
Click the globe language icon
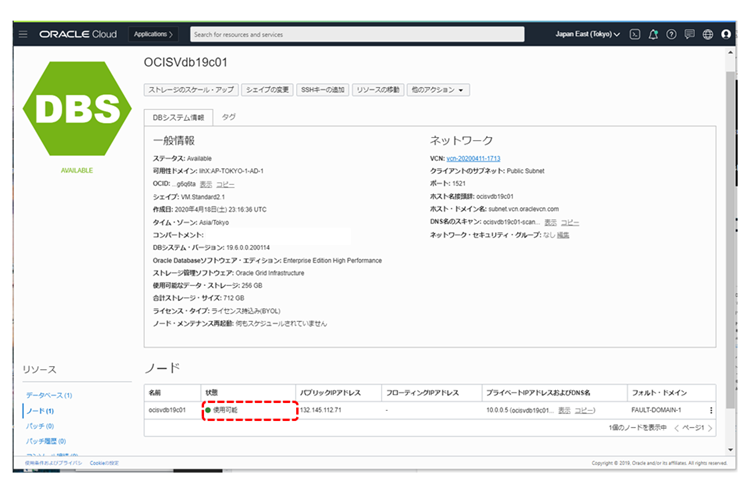pos(708,34)
